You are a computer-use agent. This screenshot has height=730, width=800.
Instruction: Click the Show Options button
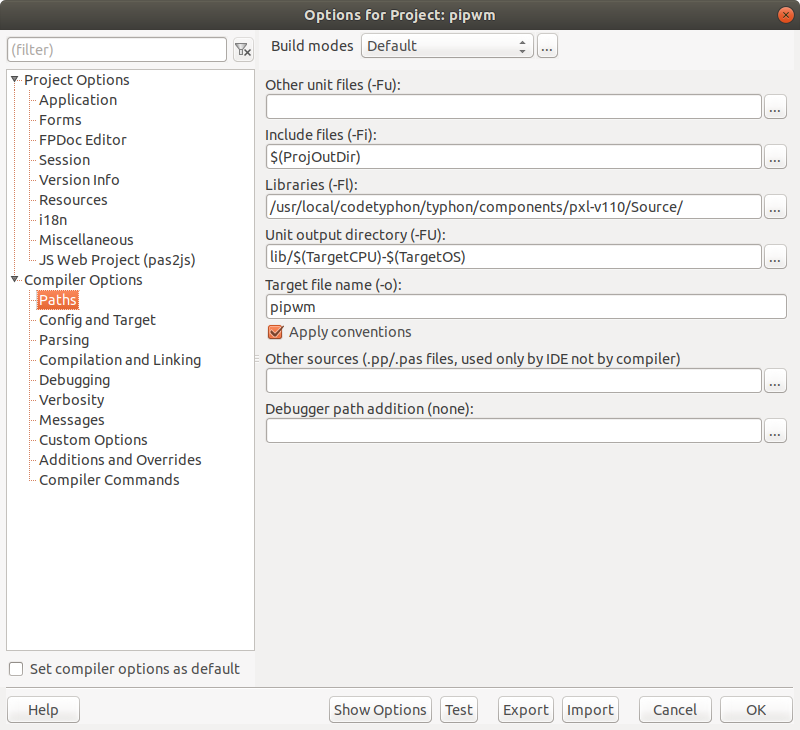[x=380, y=710]
